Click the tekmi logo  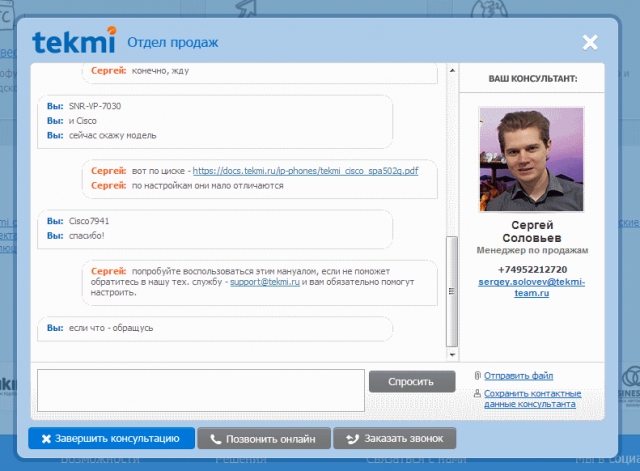pos(74,40)
